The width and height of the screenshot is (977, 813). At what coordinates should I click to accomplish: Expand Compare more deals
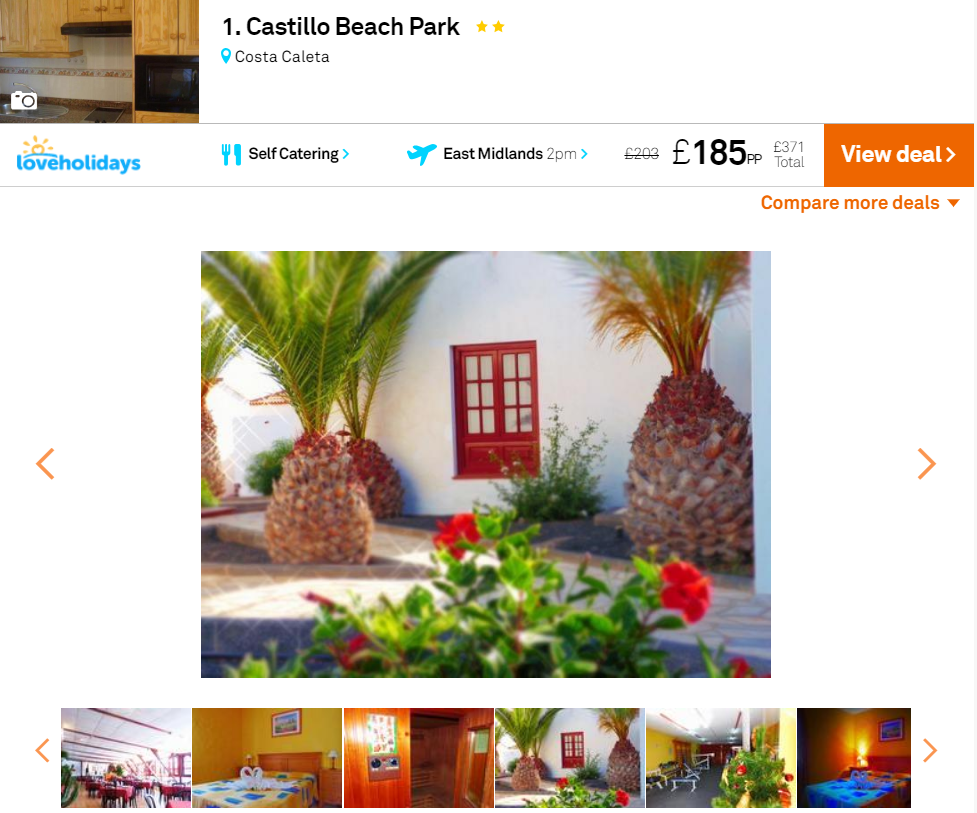click(x=860, y=203)
